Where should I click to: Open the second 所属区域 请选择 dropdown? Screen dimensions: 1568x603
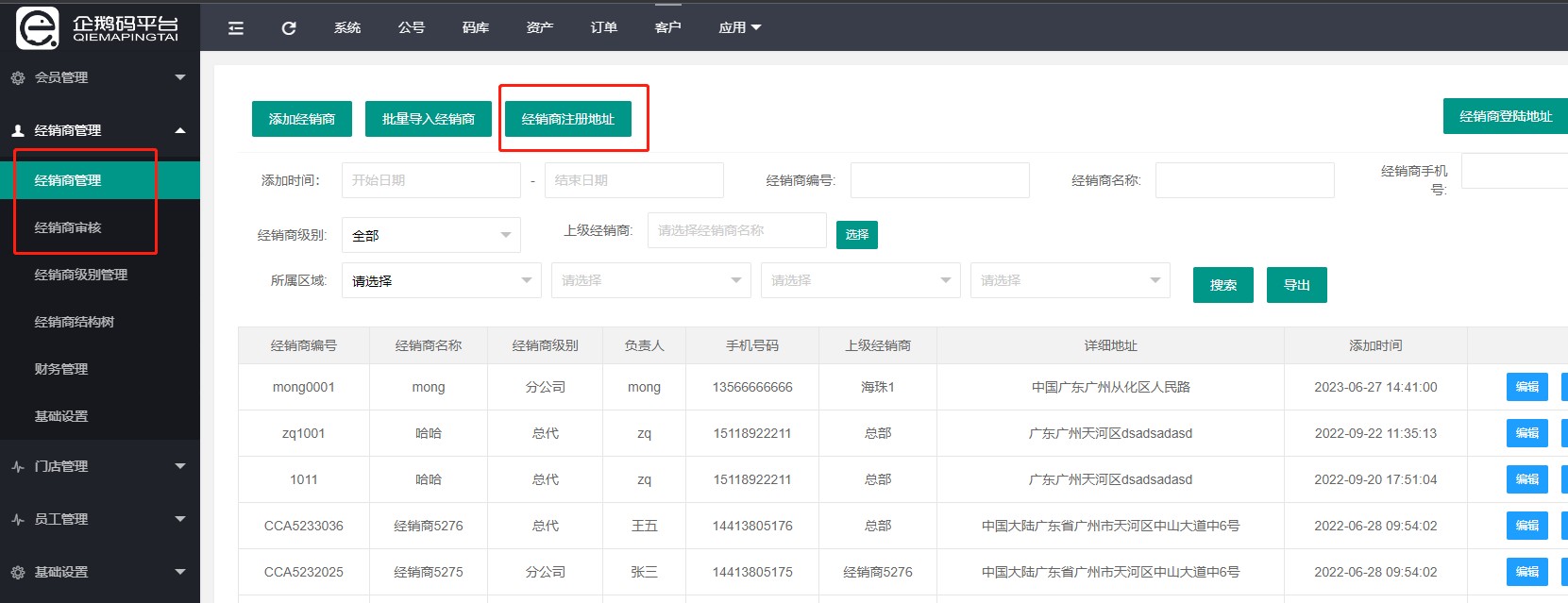click(x=651, y=280)
